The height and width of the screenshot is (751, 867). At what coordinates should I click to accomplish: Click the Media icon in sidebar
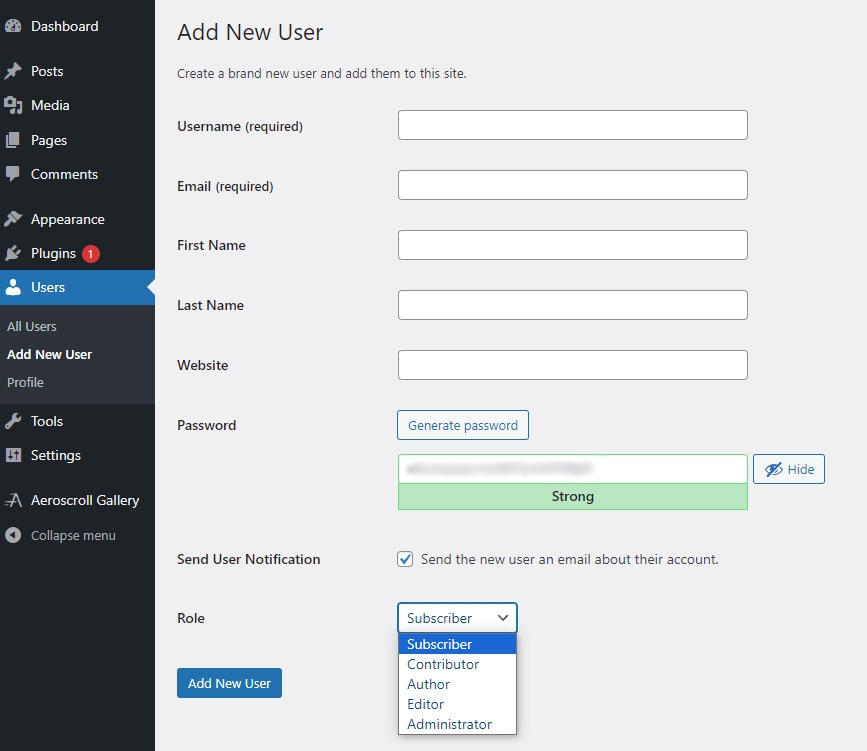click(x=13, y=105)
